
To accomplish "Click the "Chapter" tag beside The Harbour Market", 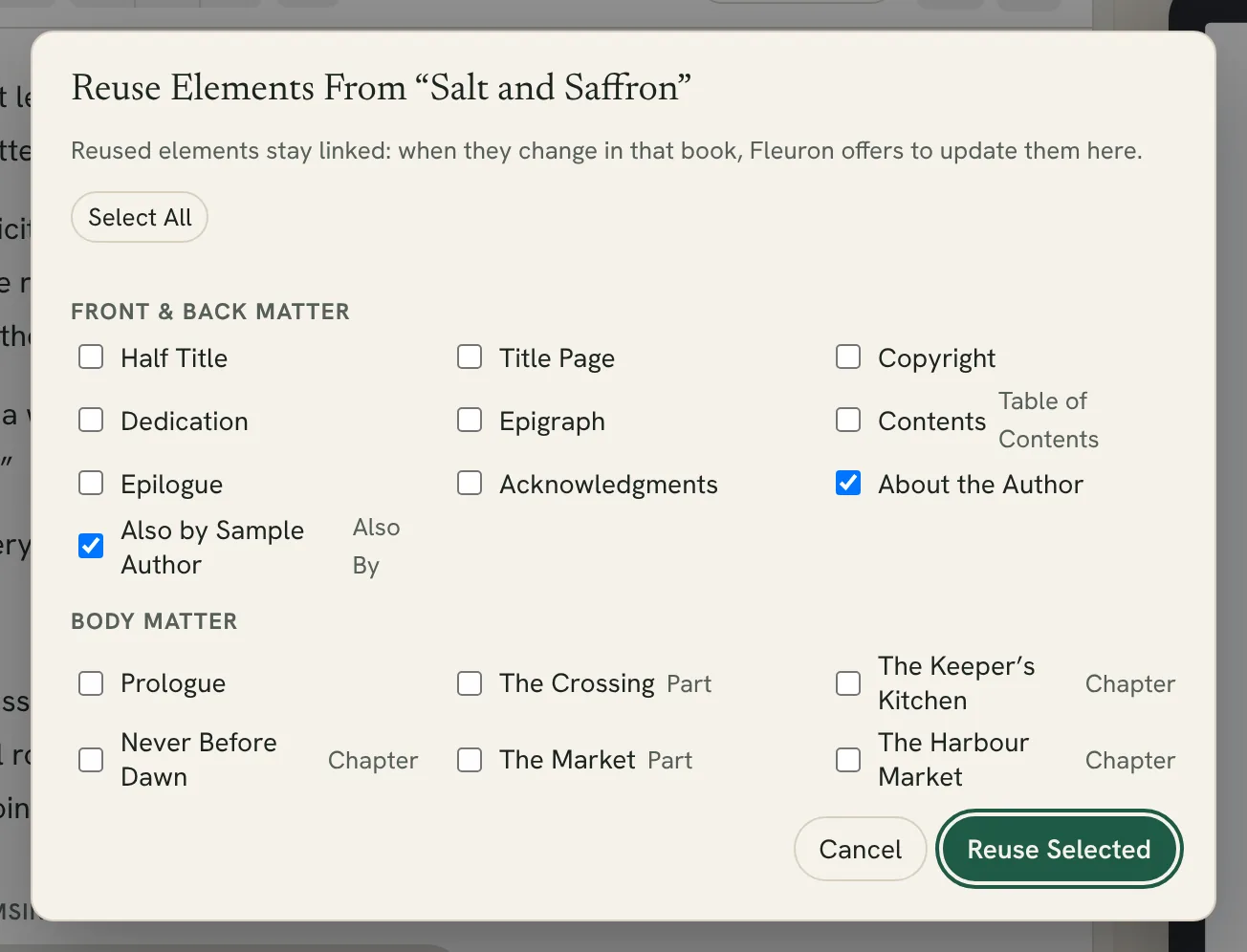I will [x=1130, y=761].
